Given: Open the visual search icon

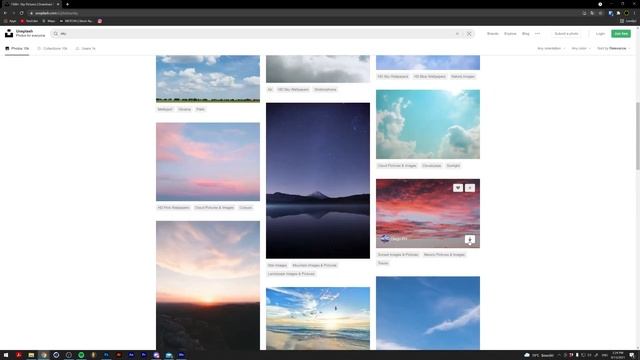Looking at the screenshot, I should pos(469,34).
